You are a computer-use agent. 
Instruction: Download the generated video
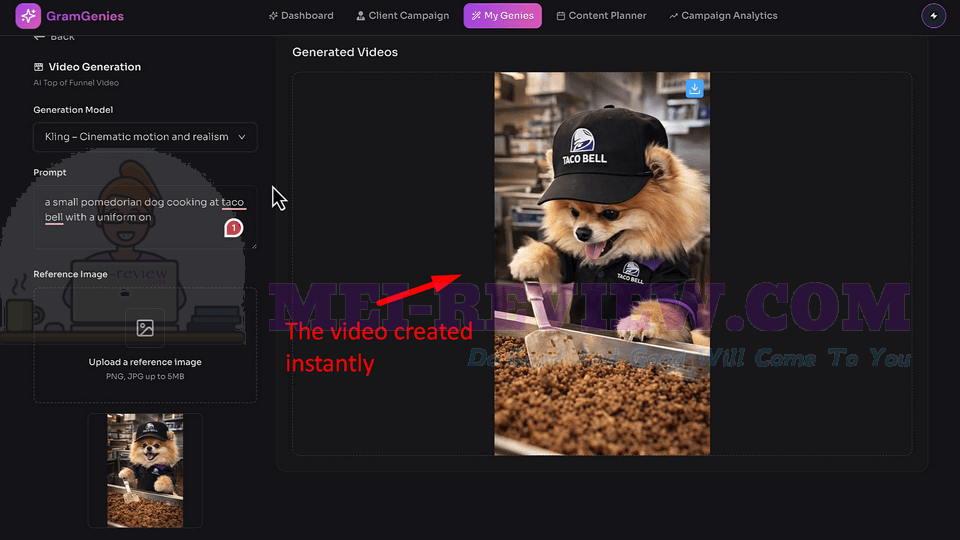[694, 89]
